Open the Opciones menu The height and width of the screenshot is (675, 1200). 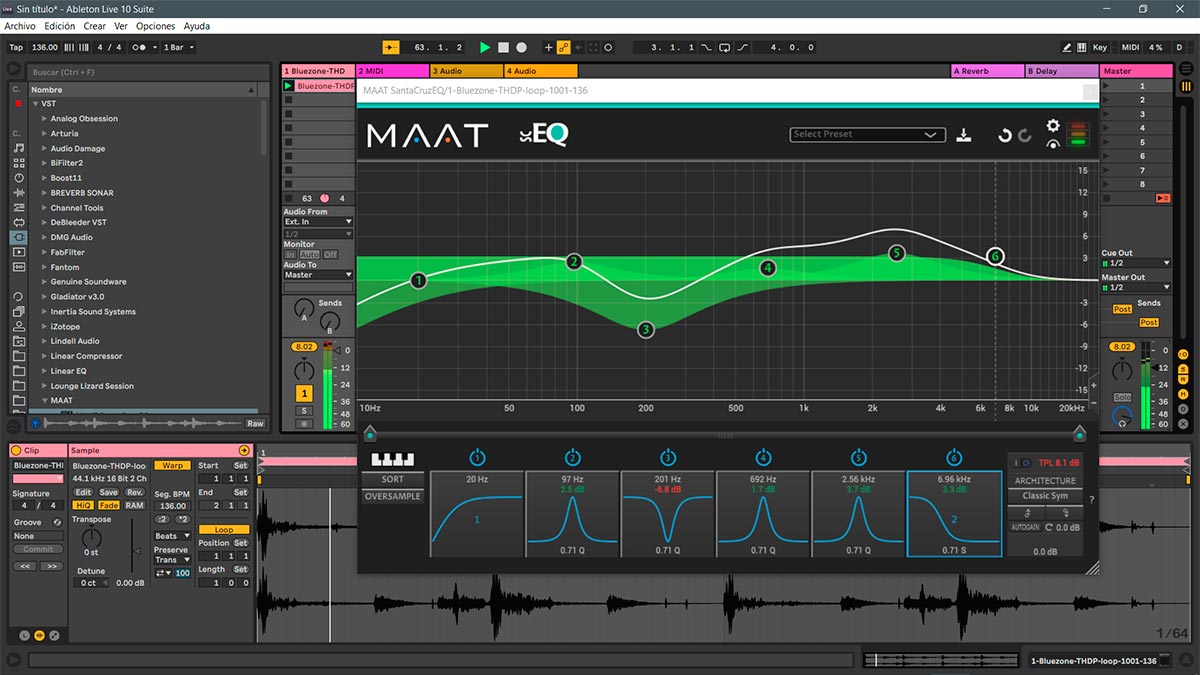pos(155,26)
